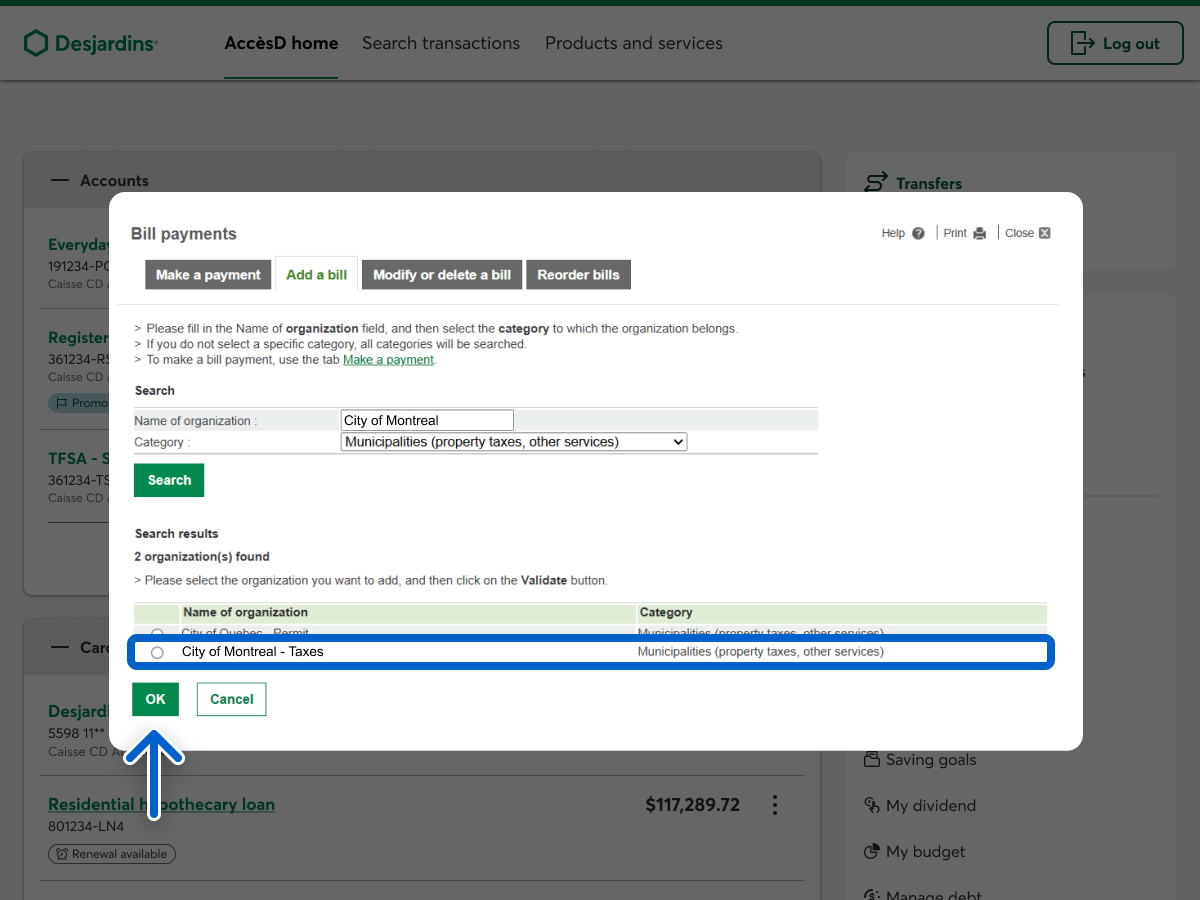Click the green Search button
This screenshot has height=900, width=1200.
point(169,480)
